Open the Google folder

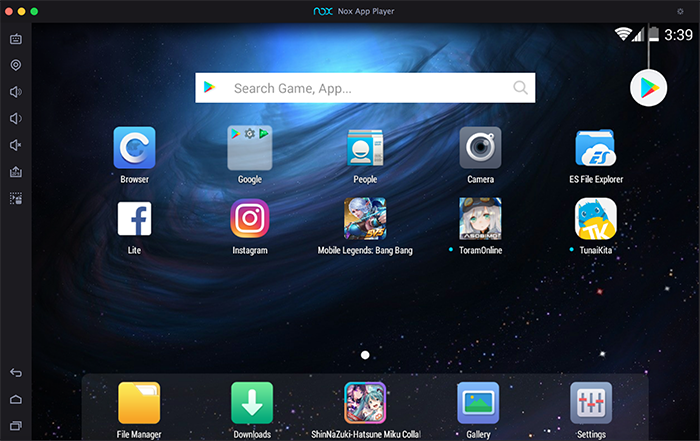[250, 148]
